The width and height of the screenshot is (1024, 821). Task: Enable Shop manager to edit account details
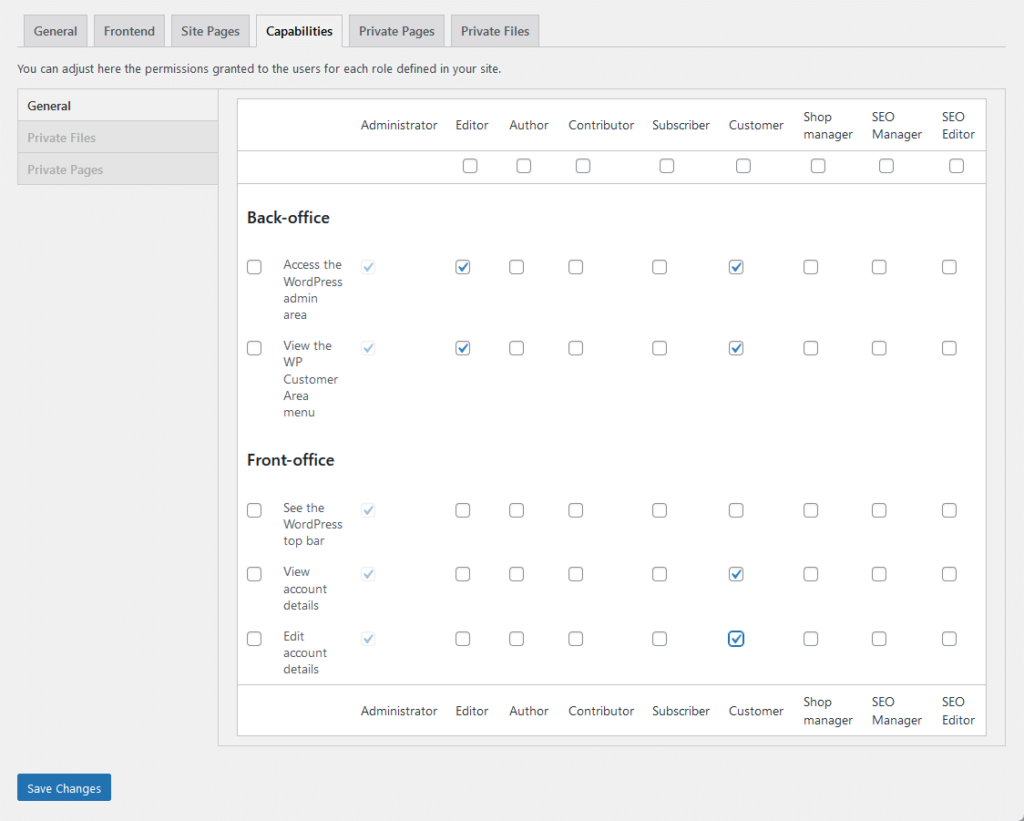coord(810,639)
